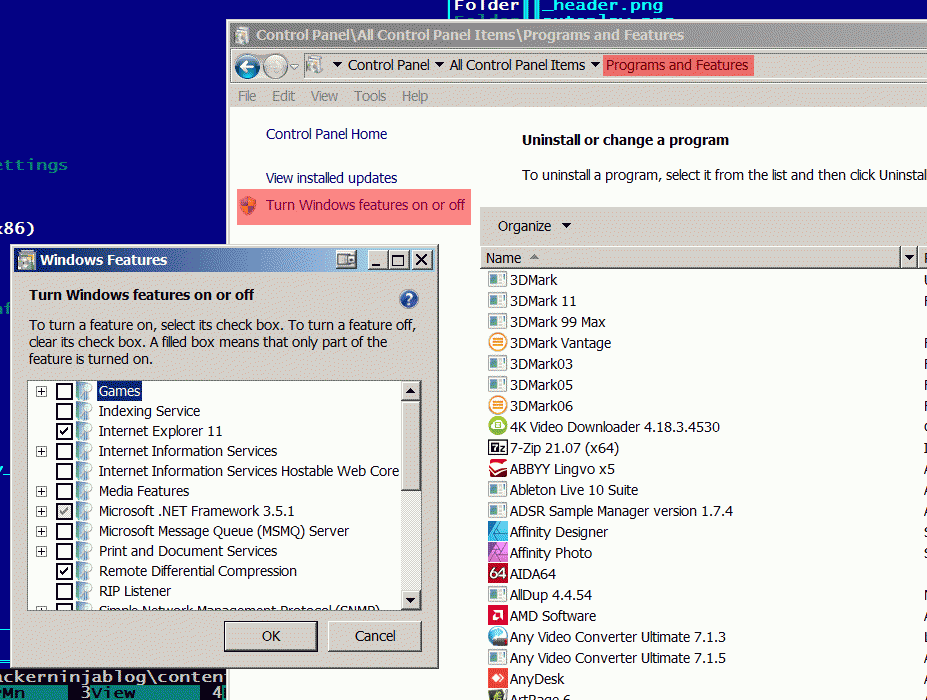Screen dimensions: 927x700
Task: Click Cancel in Windows Features dialog
Action: click(375, 636)
